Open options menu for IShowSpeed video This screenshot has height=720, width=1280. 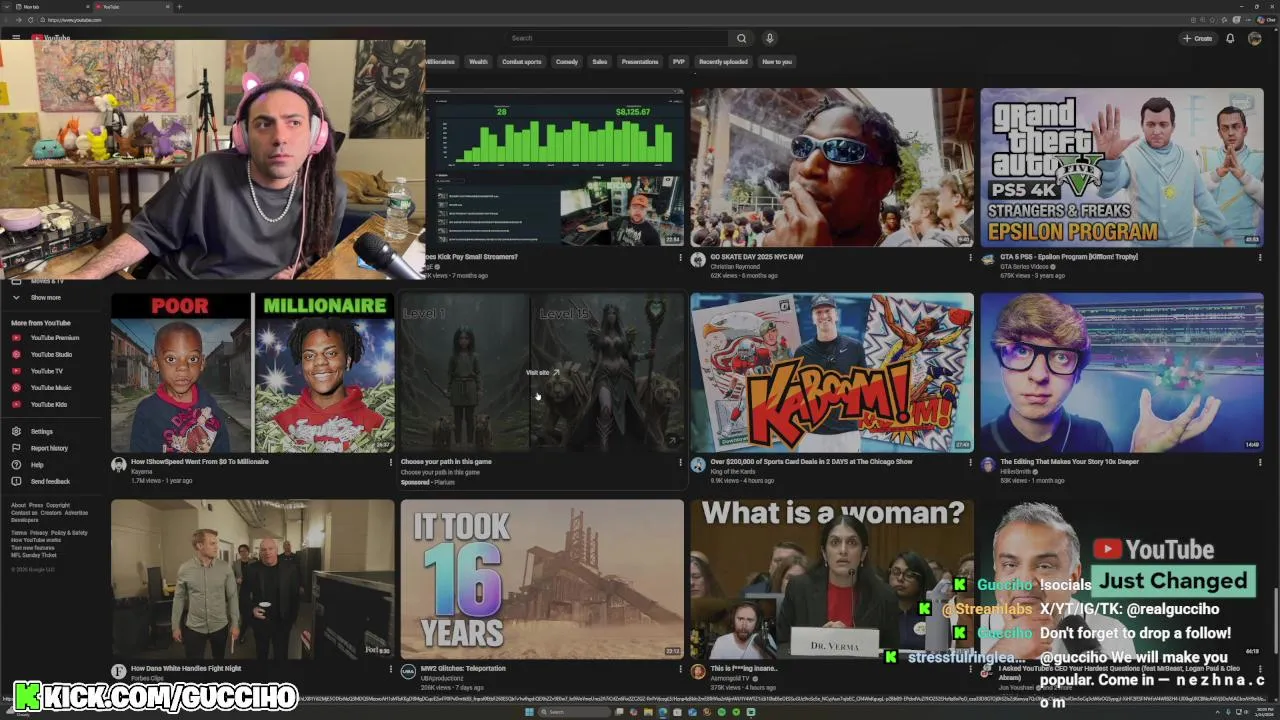(390, 462)
